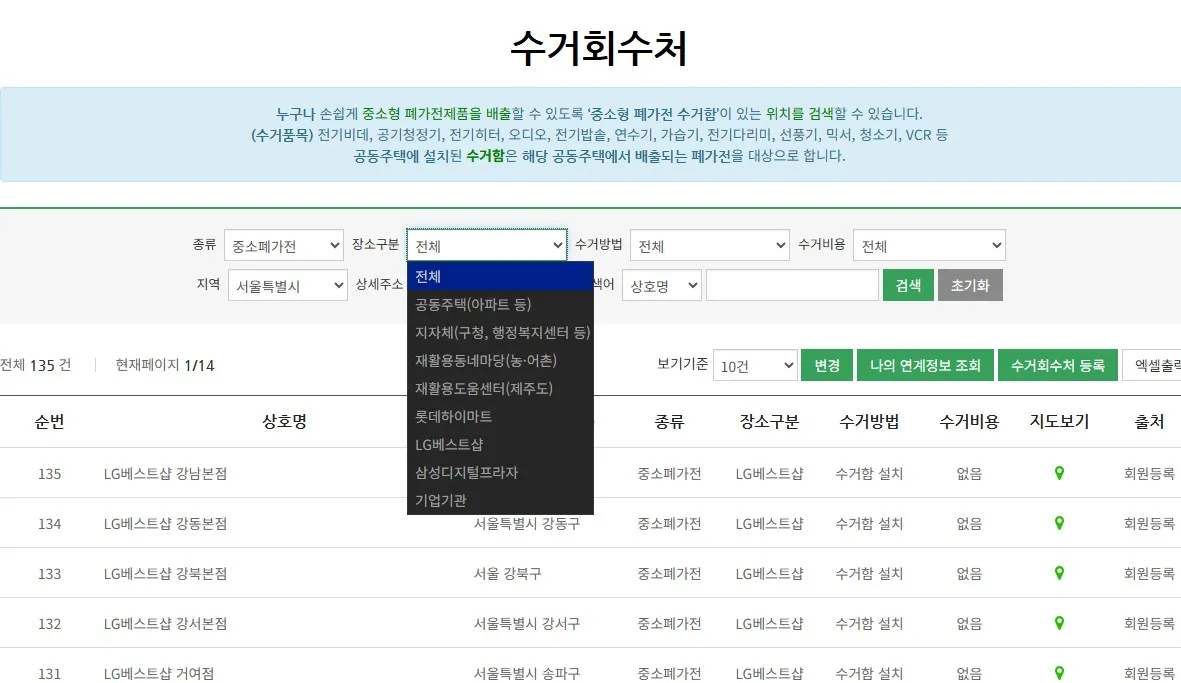The image size is (1181, 683).
Task: Select 재활용도움센터(제주도) option
Action: click(500, 389)
